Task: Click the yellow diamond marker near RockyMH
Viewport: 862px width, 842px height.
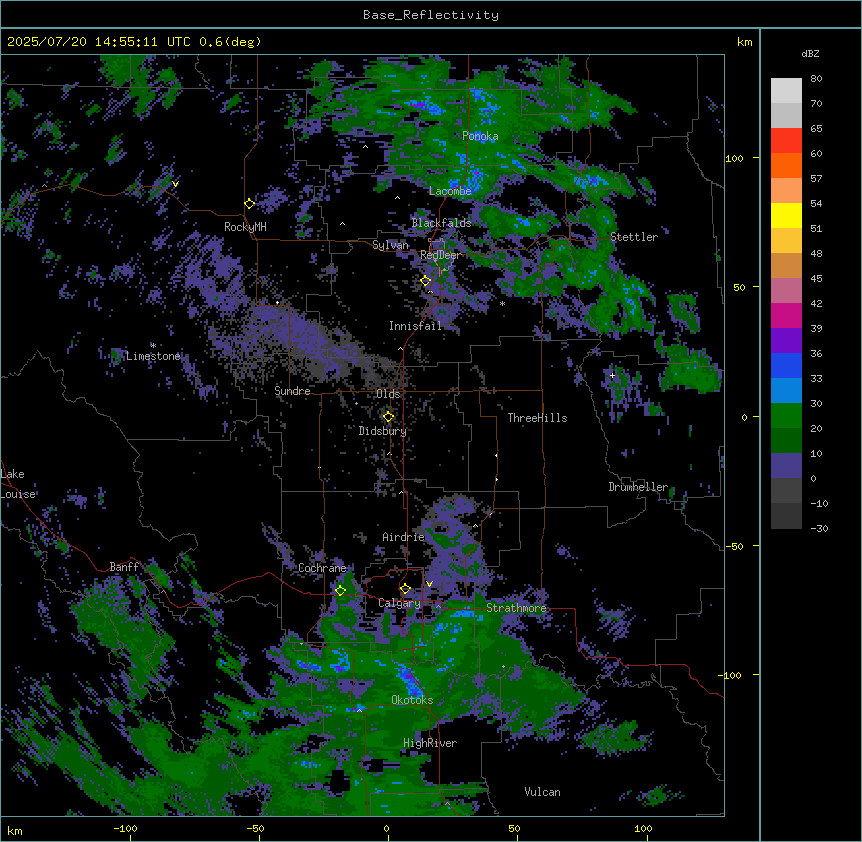Action: (x=250, y=204)
